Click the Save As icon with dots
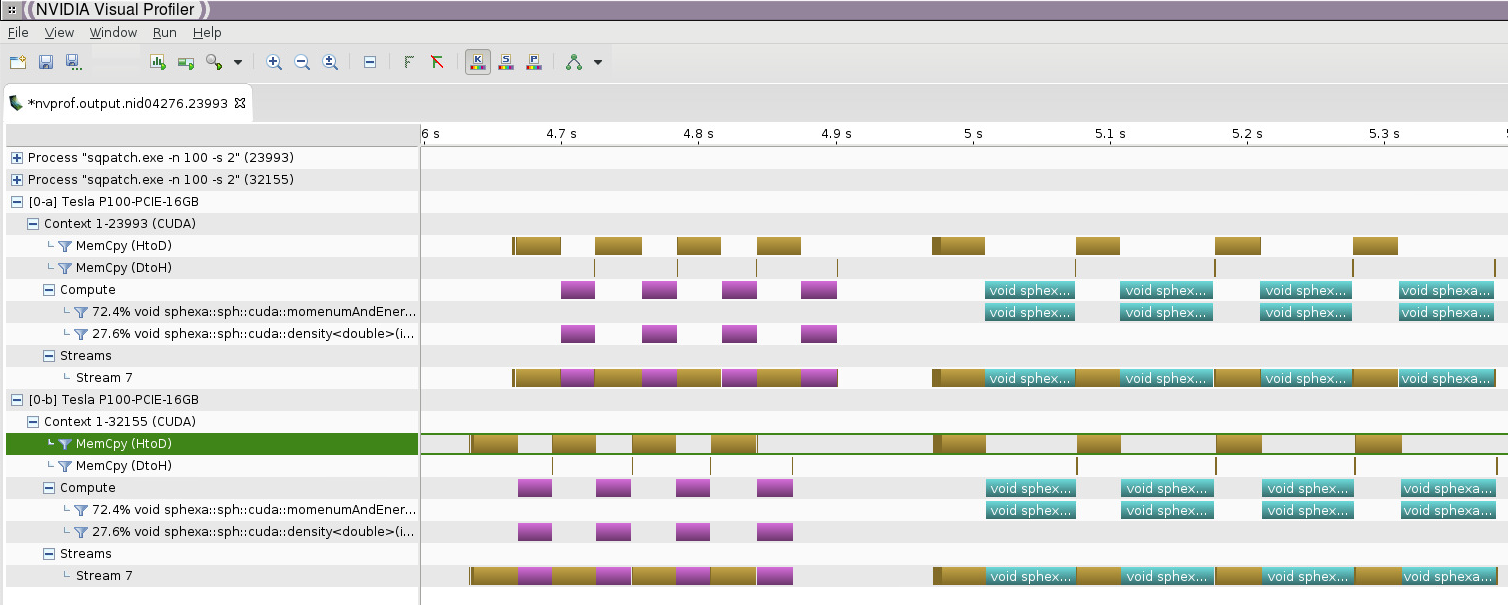This screenshot has height=605, width=1508. pyautogui.click(x=72, y=62)
